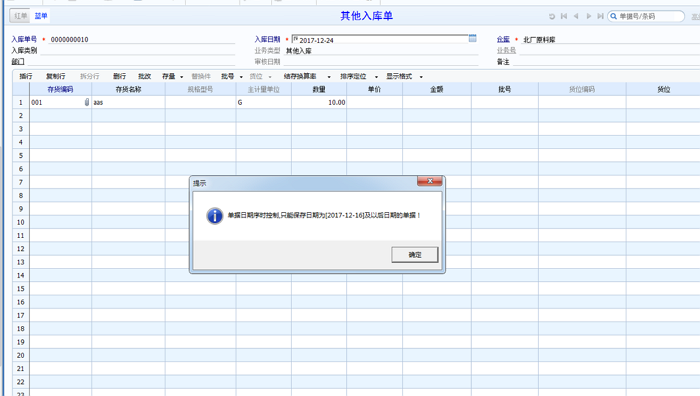Jump to the last record arrow
Viewport: 700px width, 396px height.
coord(600,16)
